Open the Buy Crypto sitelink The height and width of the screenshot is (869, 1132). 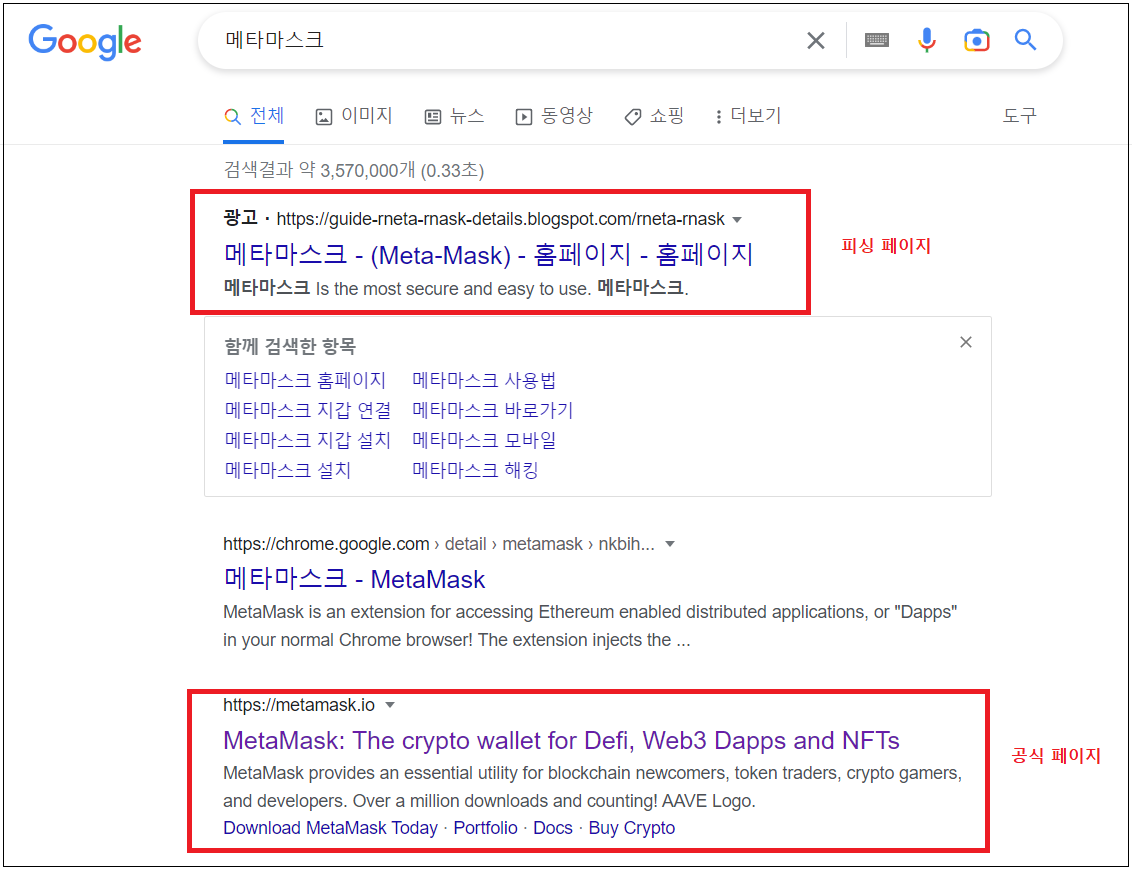(x=632, y=828)
